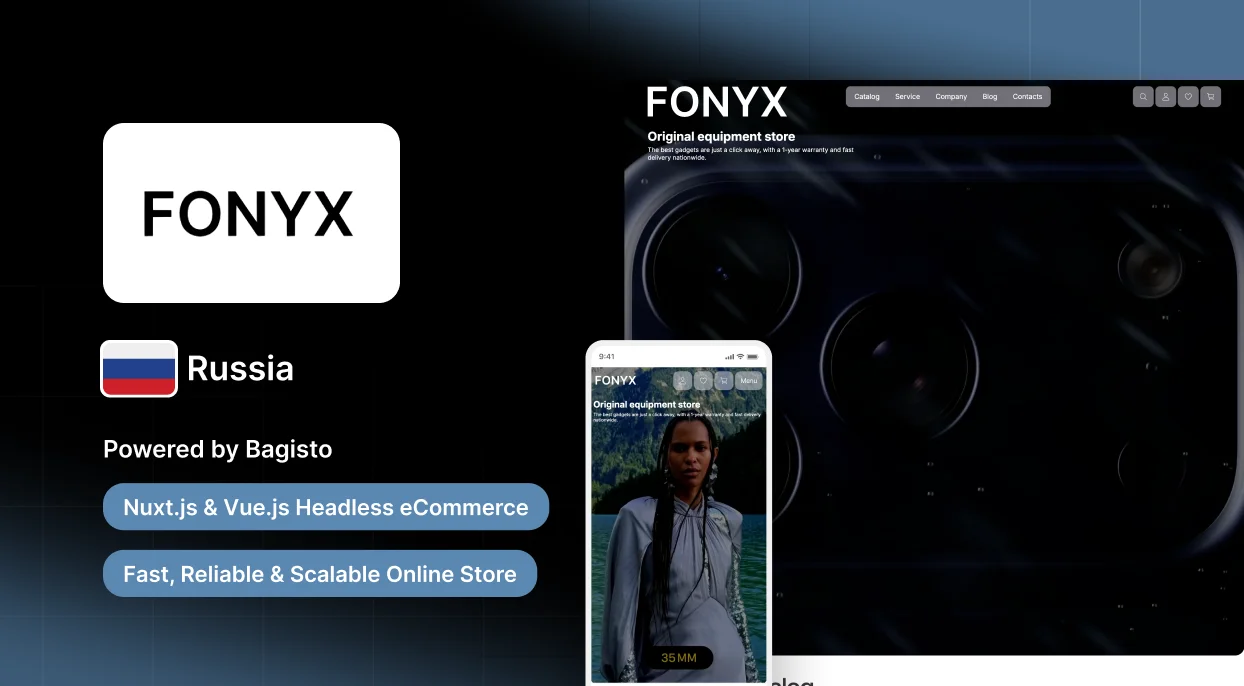Open the Menu button on the mobile screen
This screenshot has width=1244, height=686.
pyautogui.click(x=748, y=381)
